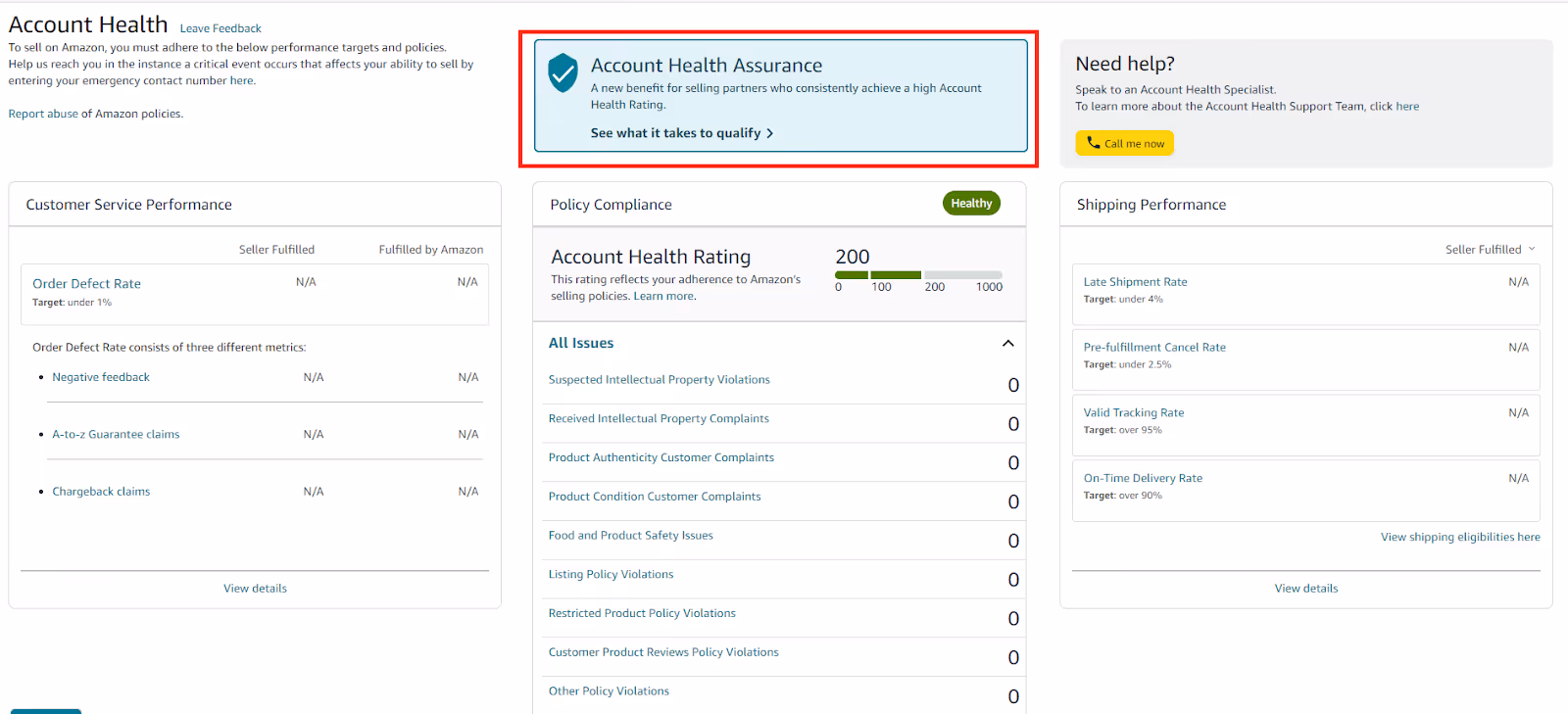Open Product Authenticity Customer Complaints
Image resolution: width=1568 pixels, height=714 pixels.
[661, 457]
